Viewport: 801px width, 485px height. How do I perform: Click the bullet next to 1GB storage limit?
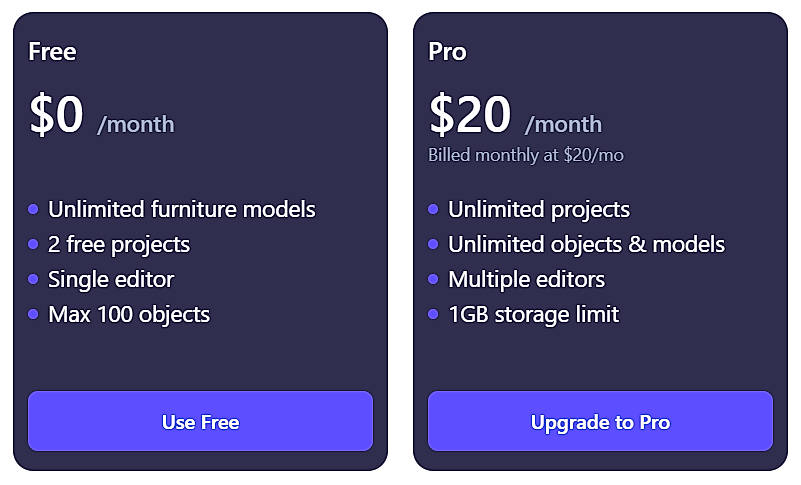[433, 315]
